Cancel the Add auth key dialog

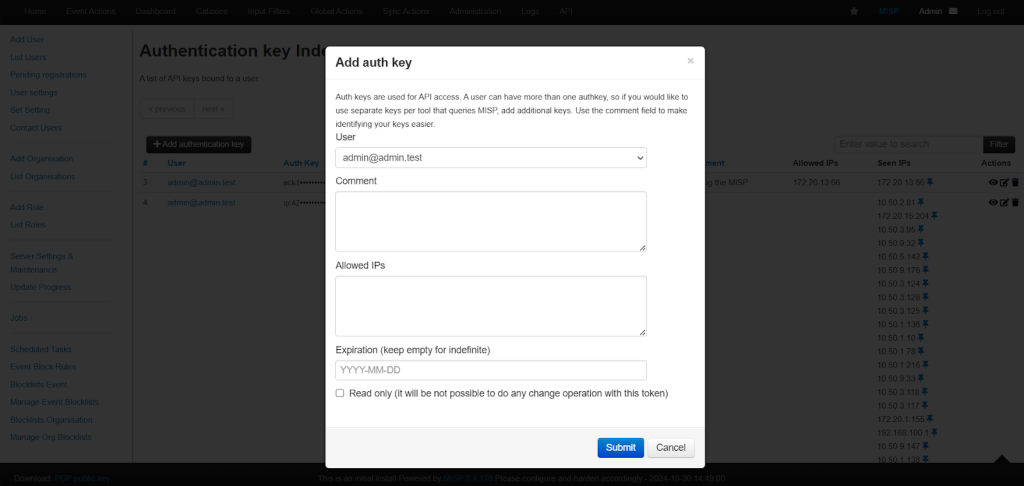click(671, 447)
